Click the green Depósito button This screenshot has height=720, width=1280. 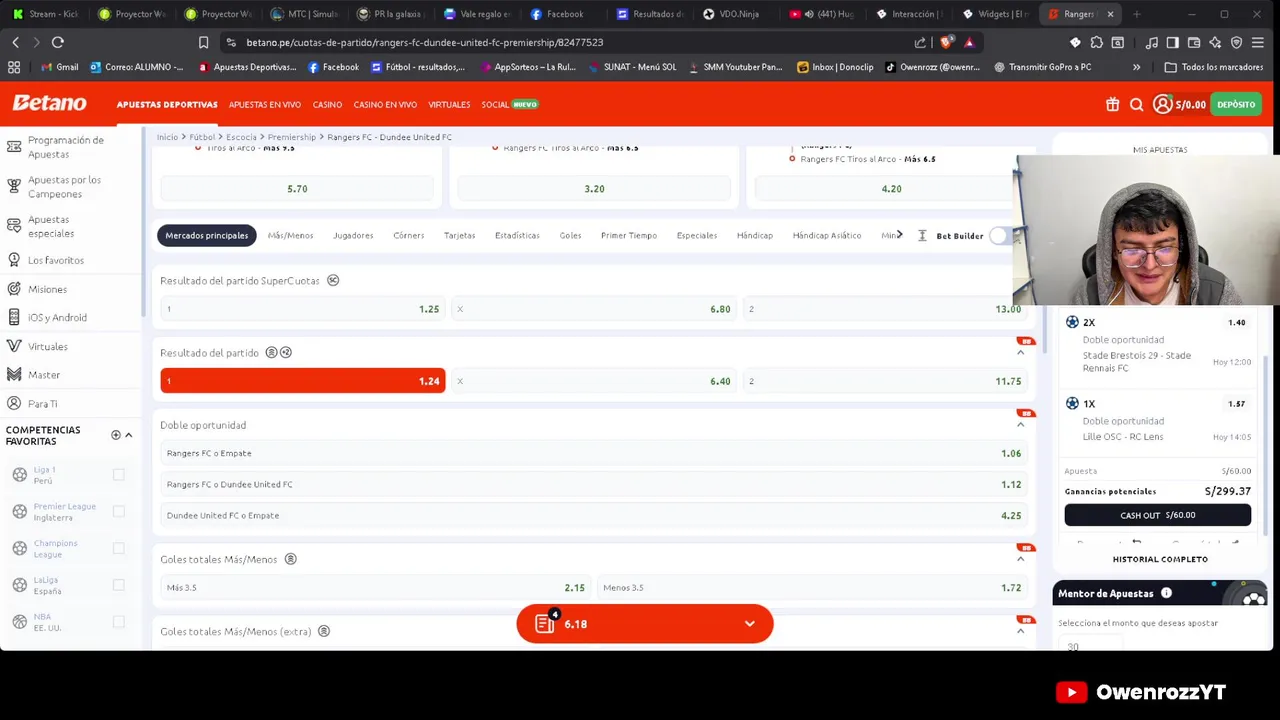[x=1236, y=104]
